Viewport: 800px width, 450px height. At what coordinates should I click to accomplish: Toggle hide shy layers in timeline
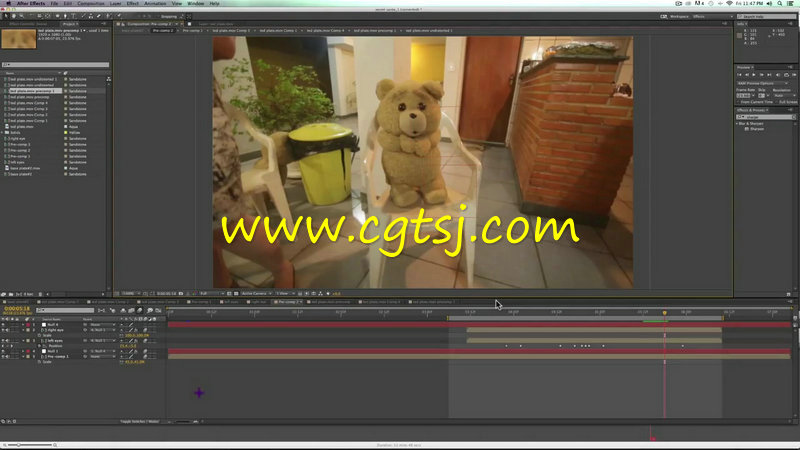pos(123,310)
